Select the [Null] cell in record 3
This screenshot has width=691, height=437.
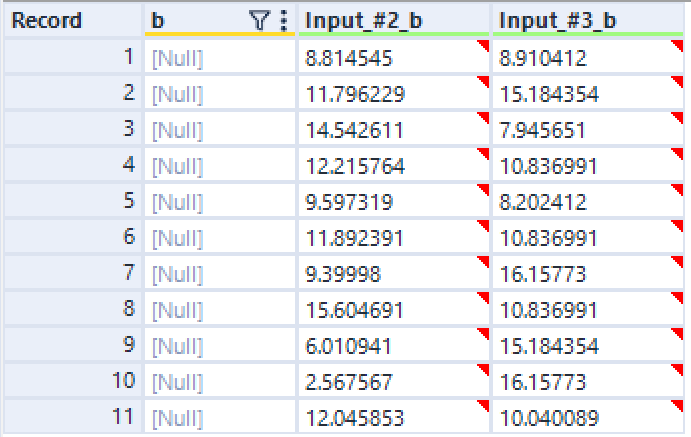pos(220,128)
